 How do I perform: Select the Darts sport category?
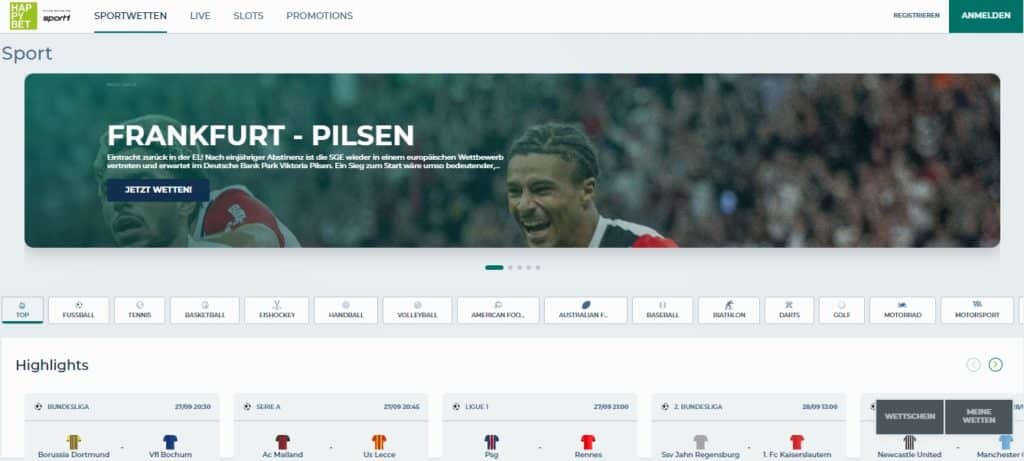click(x=789, y=310)
